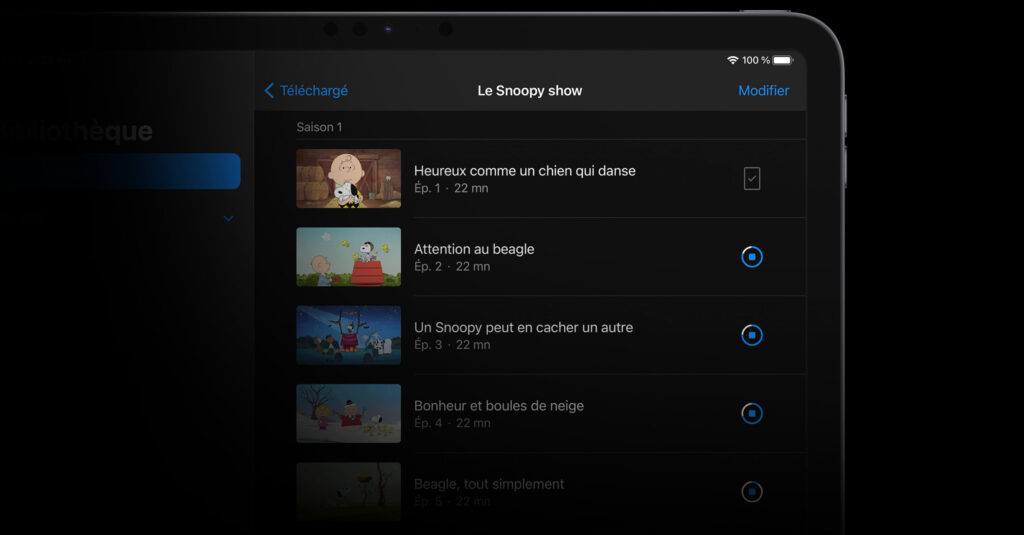Select title Un Snoopy peut en cacher un autre
Viewport: 1024px width, 535px height.
tap(523, 328)
